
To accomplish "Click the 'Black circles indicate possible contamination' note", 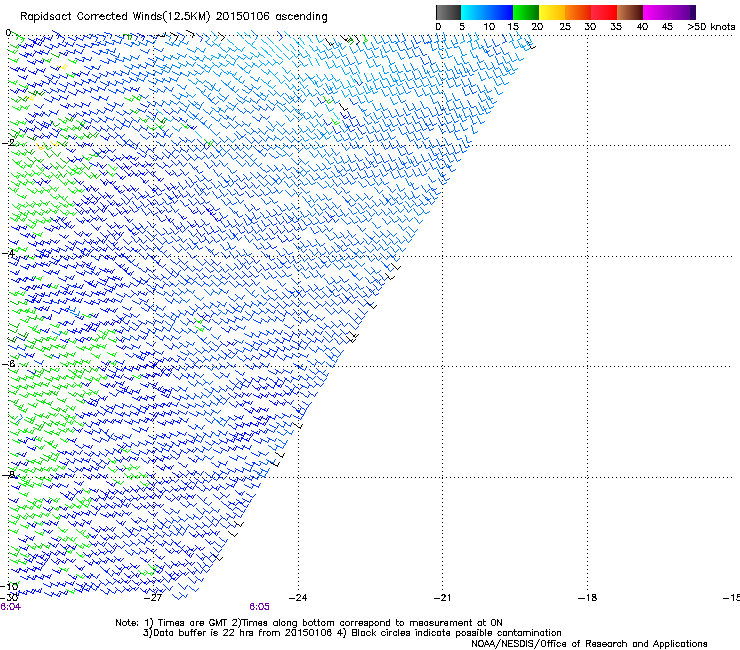I will tap(449, 633).
